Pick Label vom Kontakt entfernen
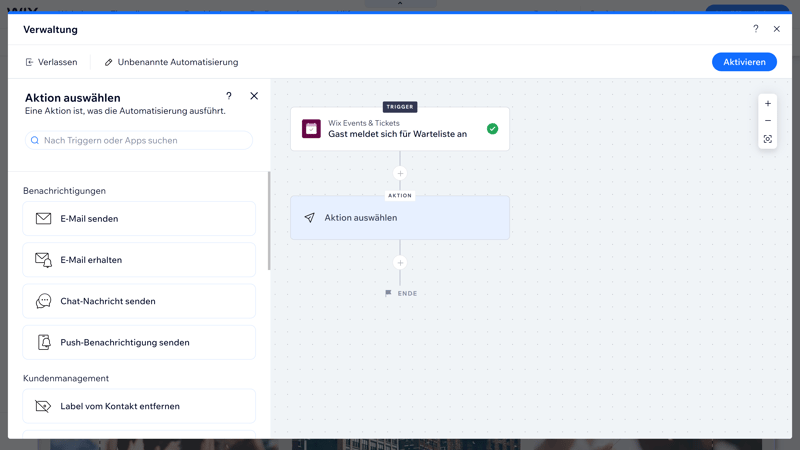Viewport: 800px width, 450px height. [x=139, y=406]
